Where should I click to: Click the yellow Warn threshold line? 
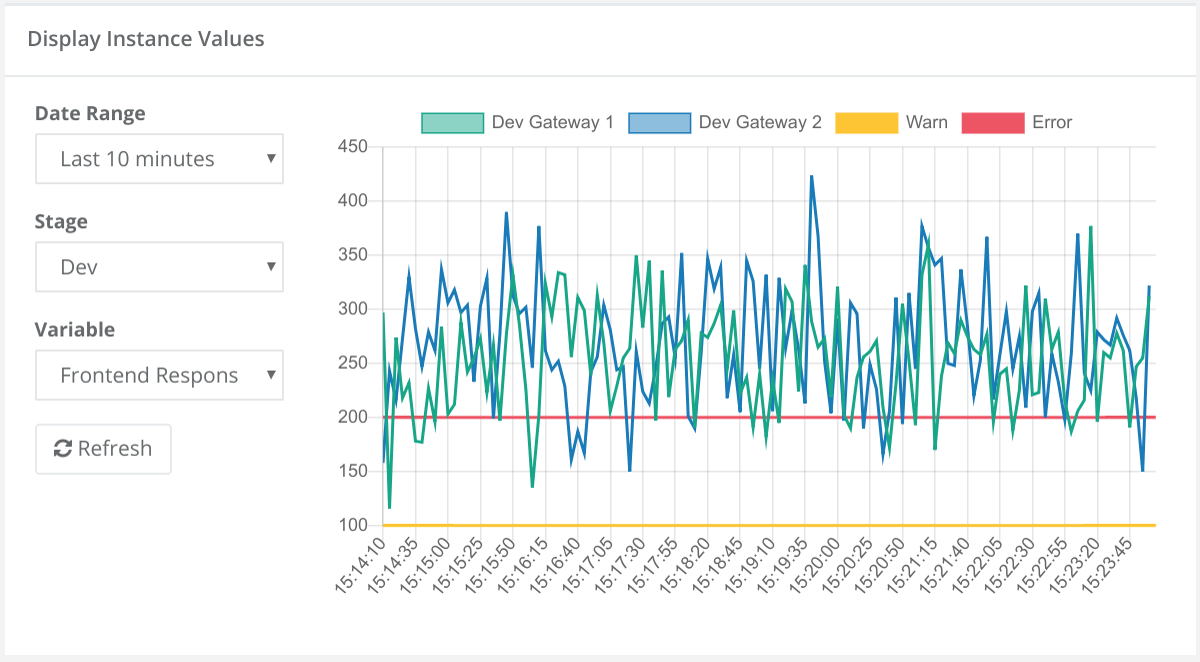click(700, 525)
